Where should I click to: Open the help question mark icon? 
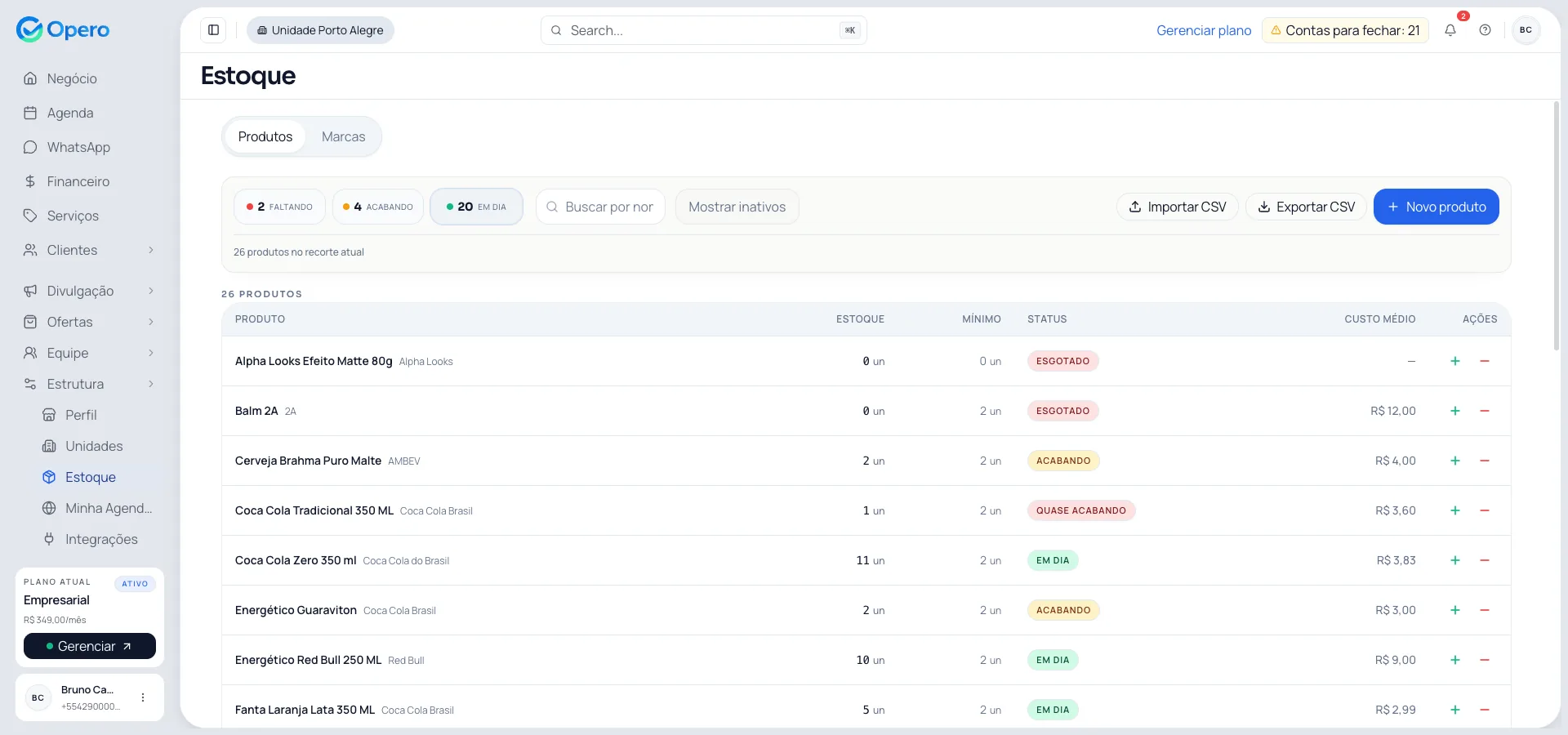(1485, 30)
